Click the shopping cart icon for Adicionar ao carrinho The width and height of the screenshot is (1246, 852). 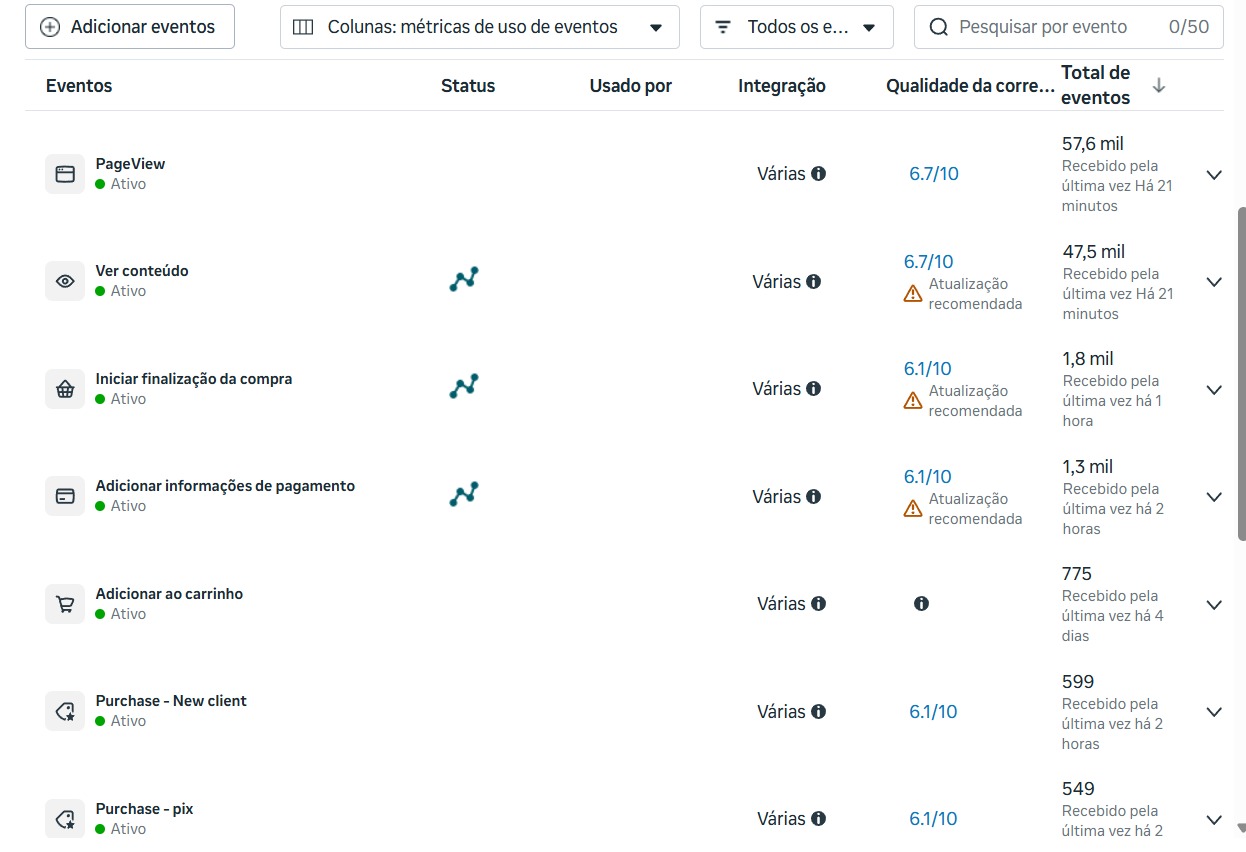[x=65, y=604]
